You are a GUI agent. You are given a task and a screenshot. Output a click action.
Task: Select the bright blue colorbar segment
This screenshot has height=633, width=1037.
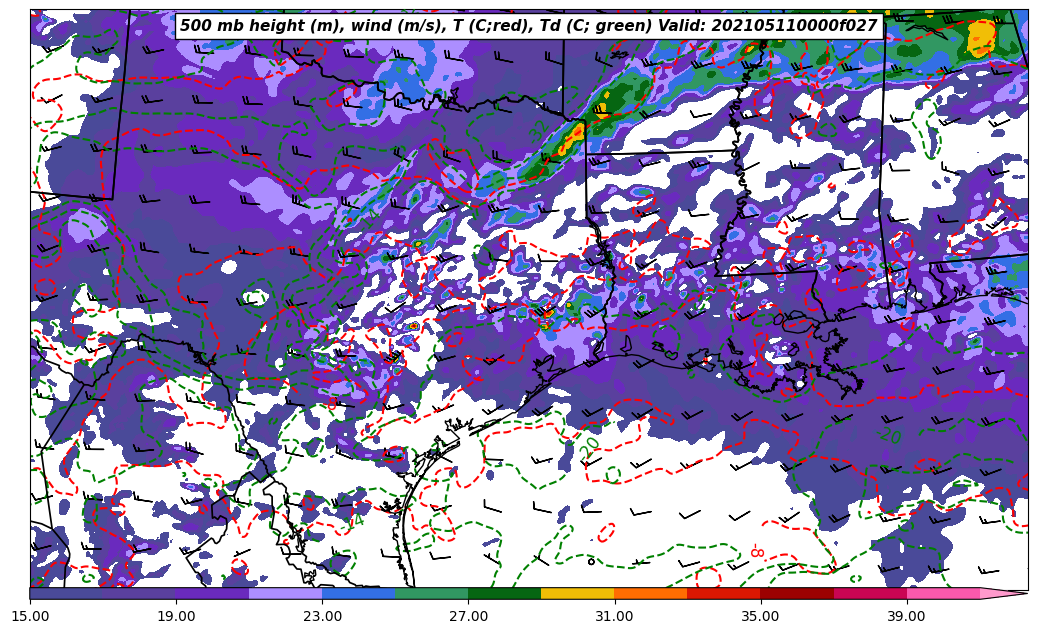358,594
